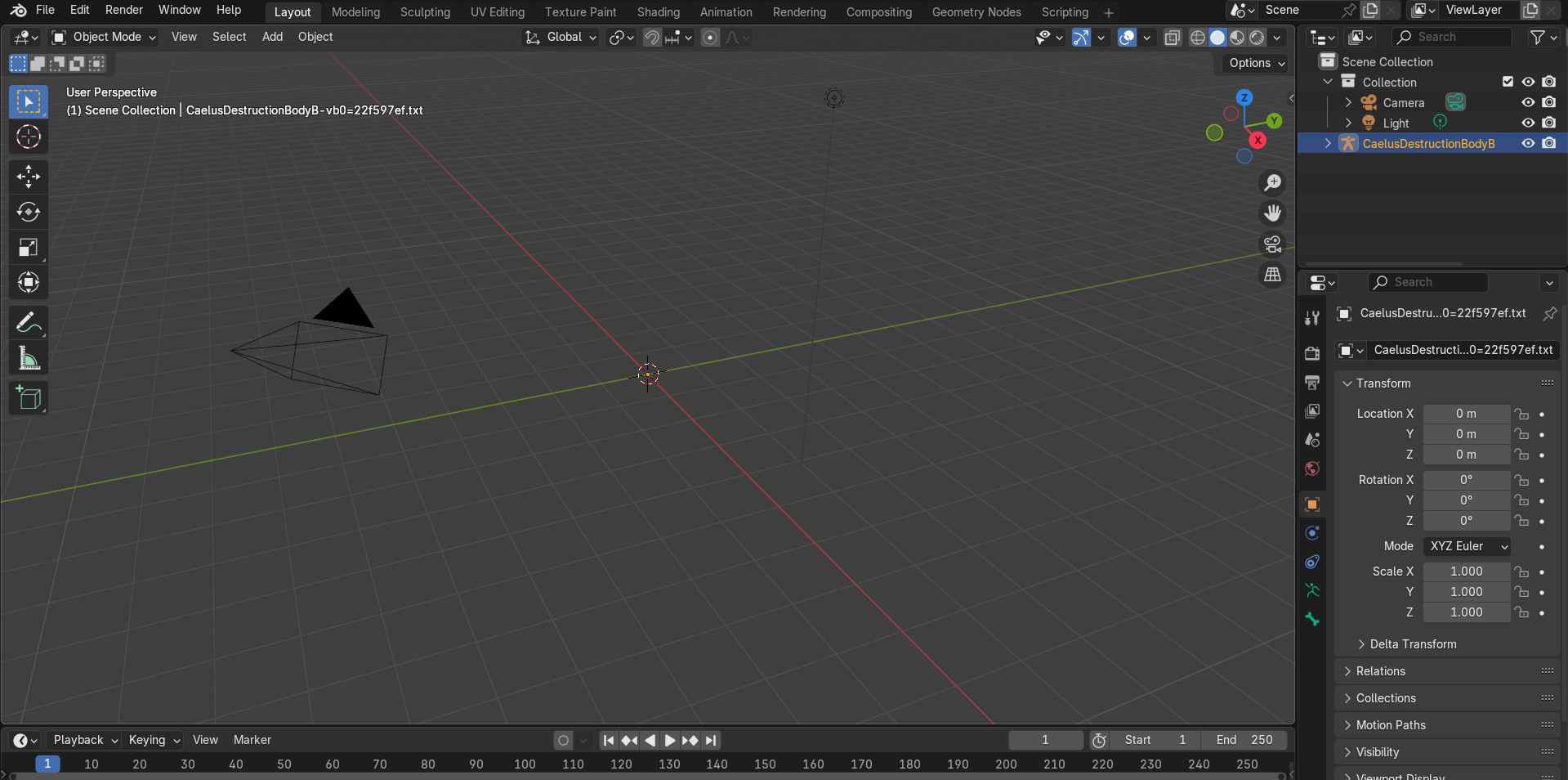Open the Render menu
The image size is (1568, 780).
(123, 10)
